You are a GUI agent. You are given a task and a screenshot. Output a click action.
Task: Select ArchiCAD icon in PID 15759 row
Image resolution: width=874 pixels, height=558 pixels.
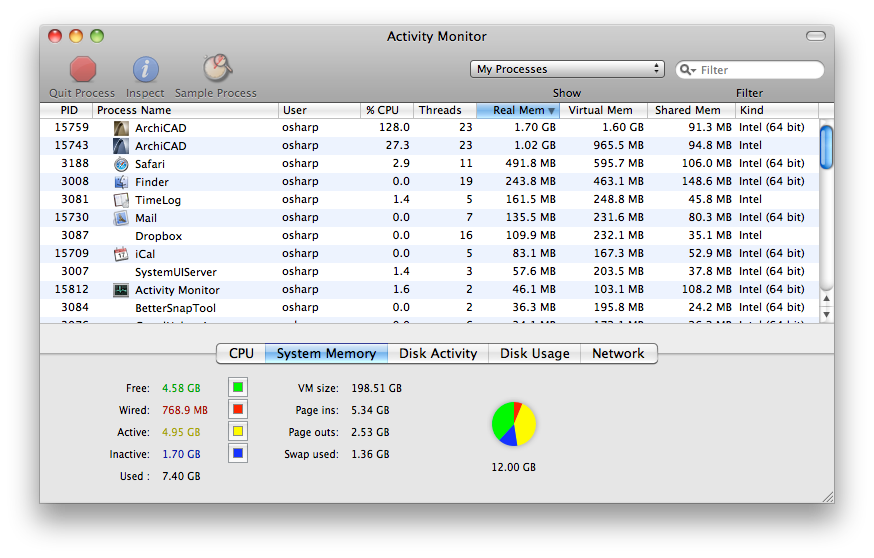[121, 128]
